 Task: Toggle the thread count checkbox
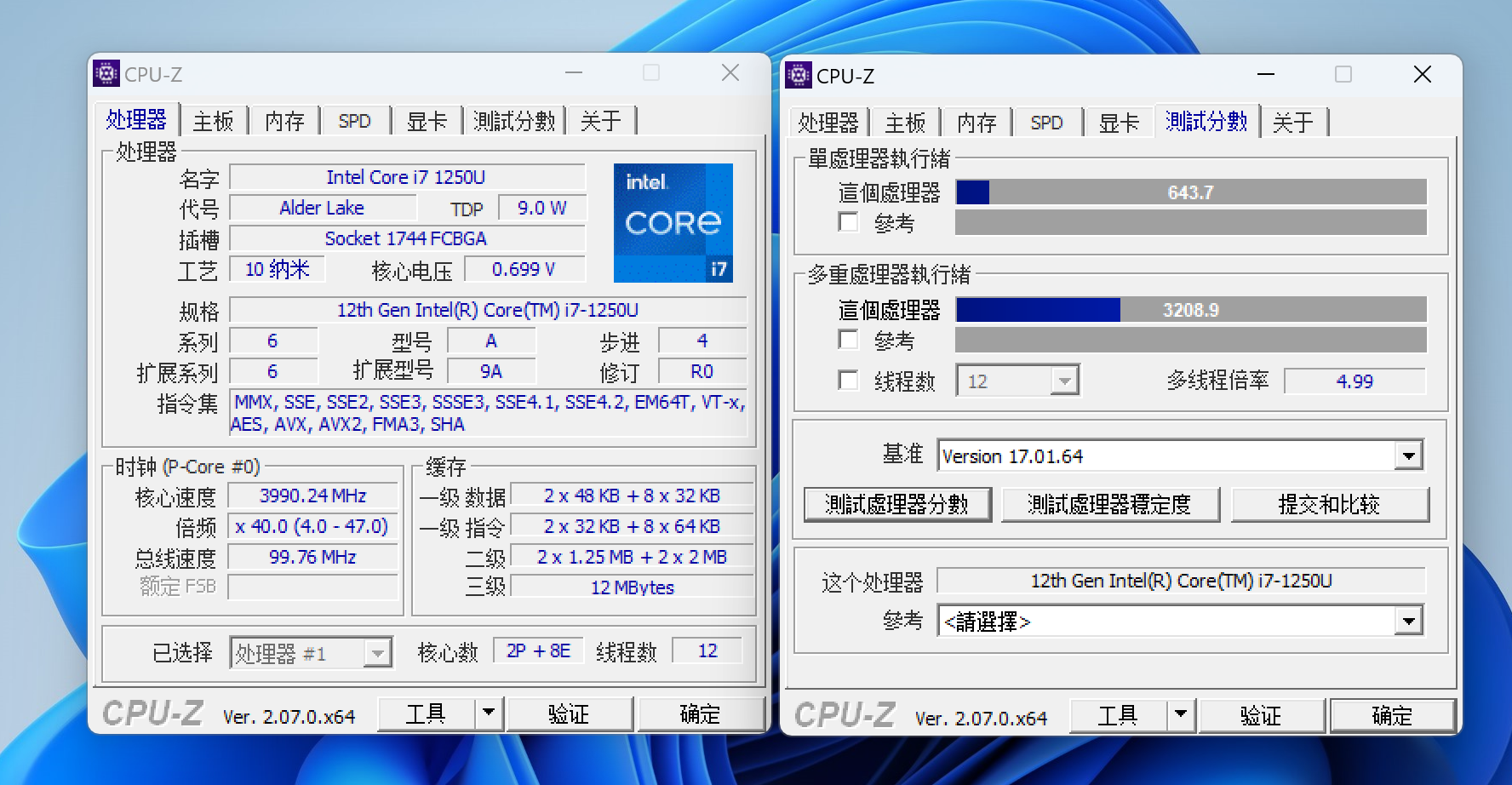(x=848, y=380)
